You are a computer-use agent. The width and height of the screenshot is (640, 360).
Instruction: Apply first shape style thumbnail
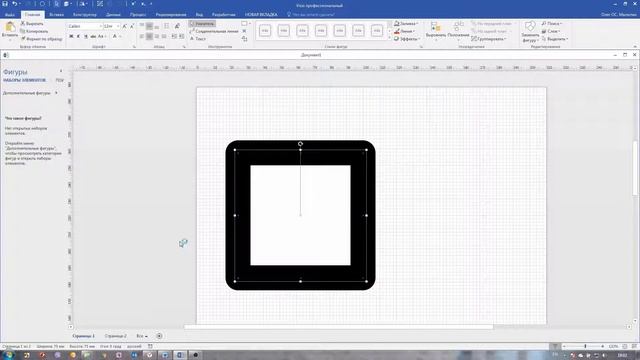point(265,31)
